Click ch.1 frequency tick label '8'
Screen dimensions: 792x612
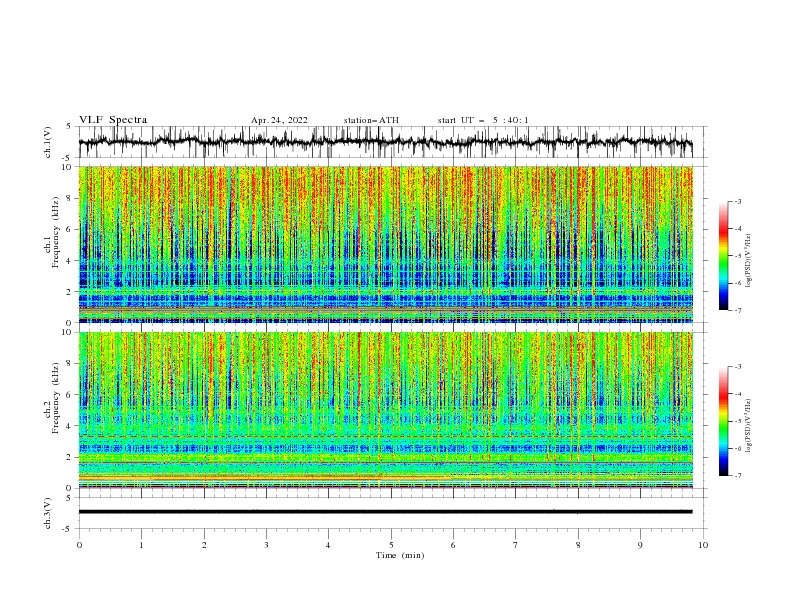69,198
